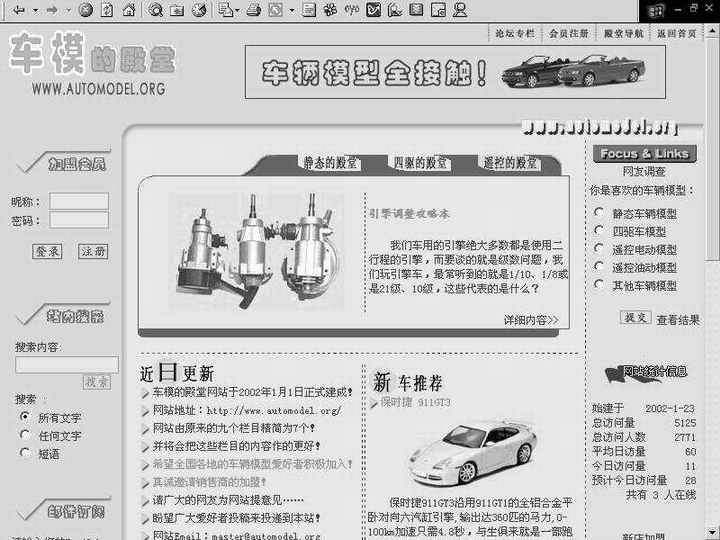Image resolution: width=720 pixels, height=540 pixels.
Task: Click the 车辆模型全接触 banner ad
Action: tap(455, 72)
